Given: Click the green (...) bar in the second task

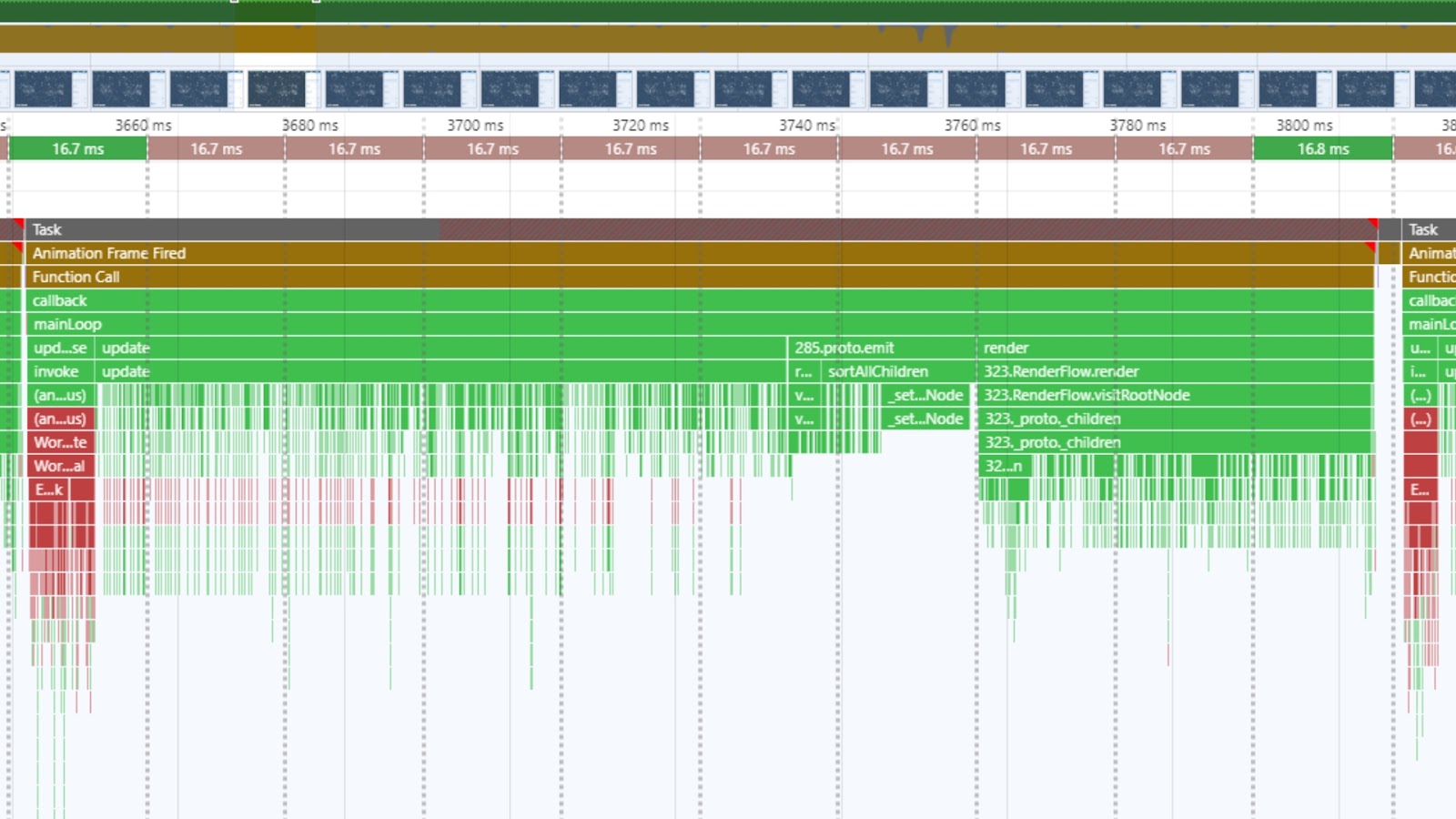Looking at the screenshot, I should [1420, 395].
